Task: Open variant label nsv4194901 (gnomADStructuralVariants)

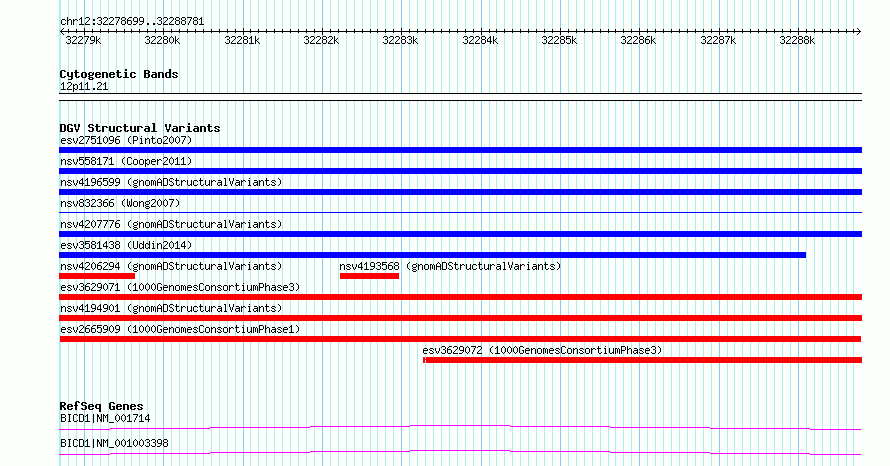Action: [171, 308]
